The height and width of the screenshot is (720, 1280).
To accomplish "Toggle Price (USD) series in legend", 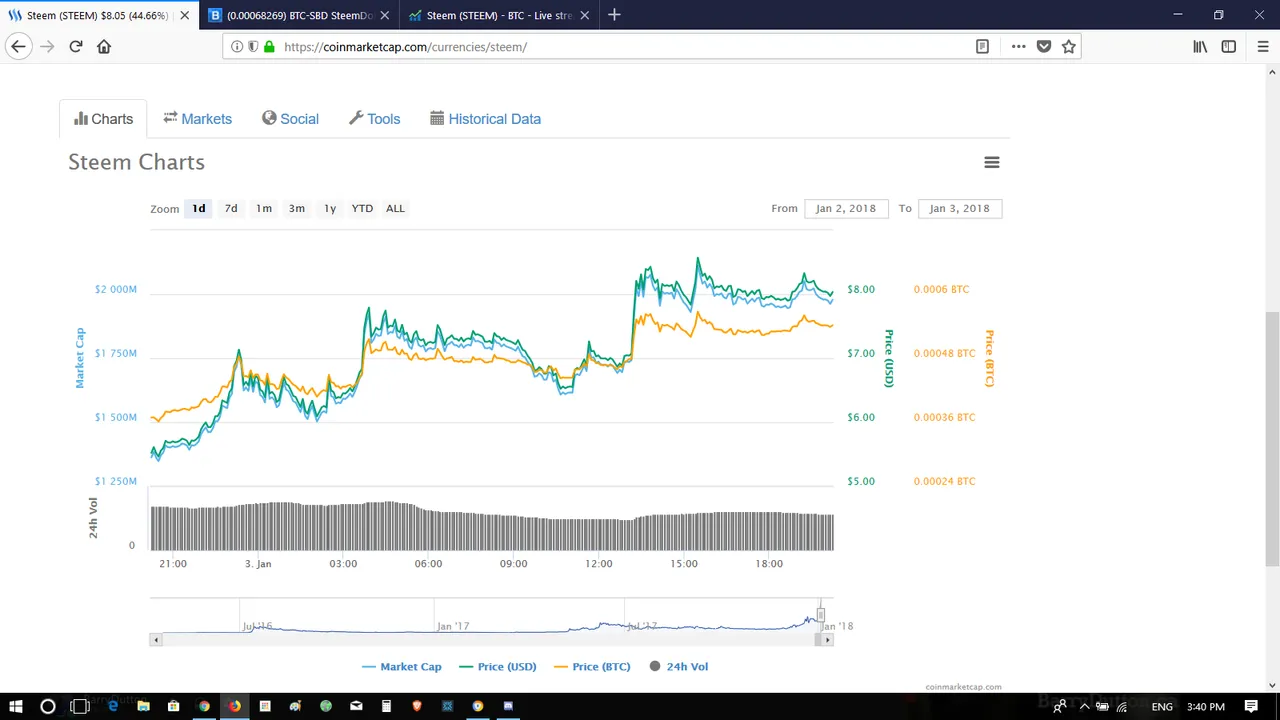I will pyautogui.click(x=497, y=666).
